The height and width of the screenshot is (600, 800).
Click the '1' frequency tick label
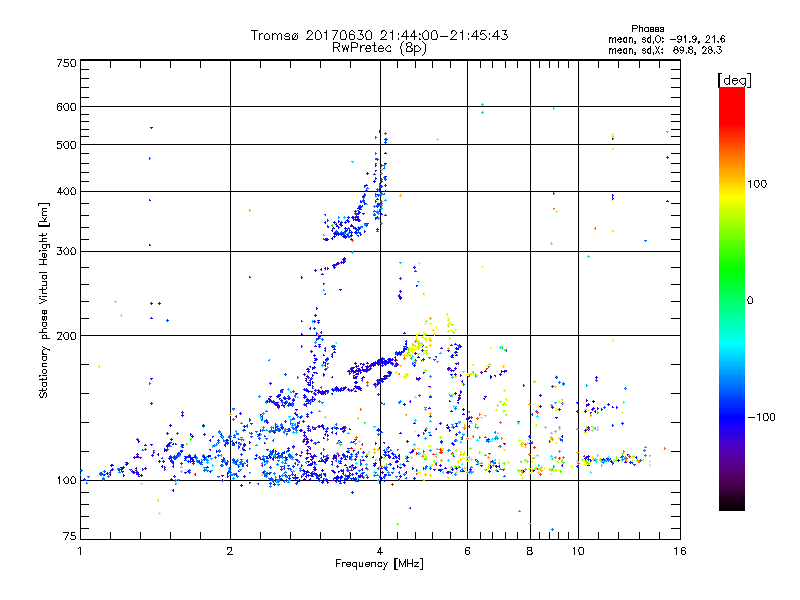pos(80,551)
